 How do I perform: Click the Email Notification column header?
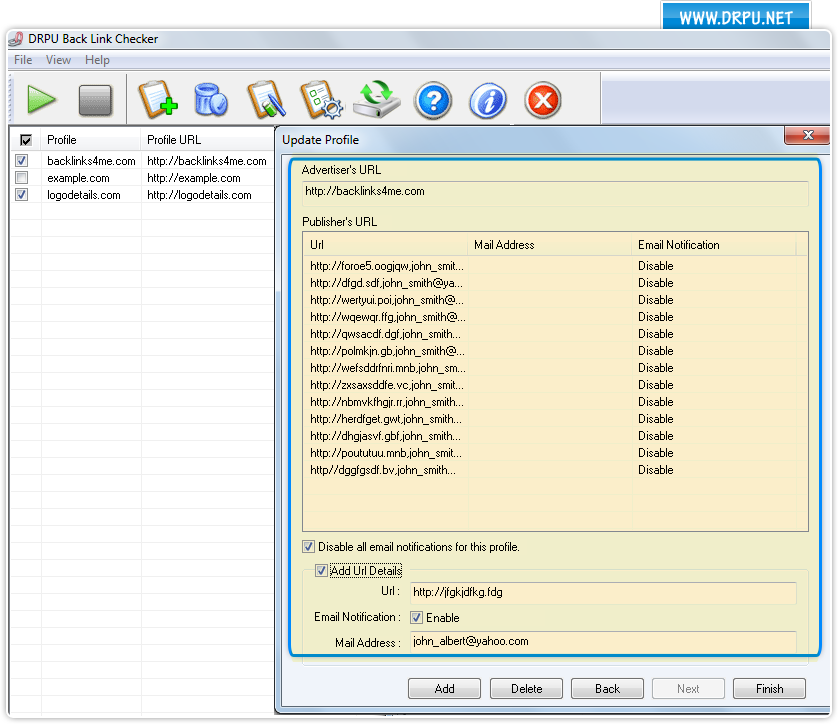(714, 245)
